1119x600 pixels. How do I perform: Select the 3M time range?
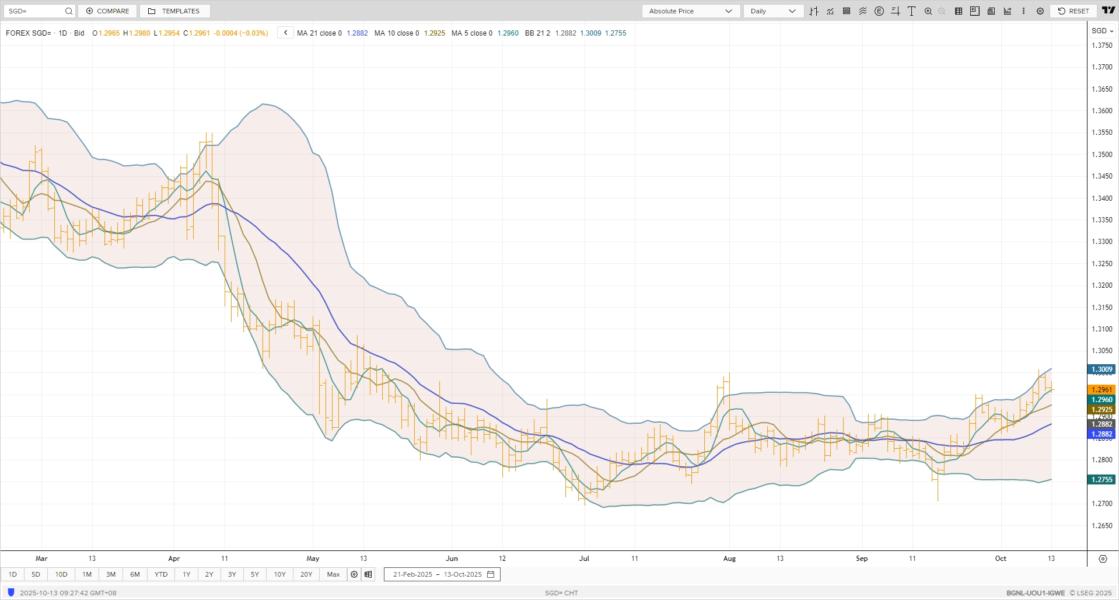[x=111, y=574]
